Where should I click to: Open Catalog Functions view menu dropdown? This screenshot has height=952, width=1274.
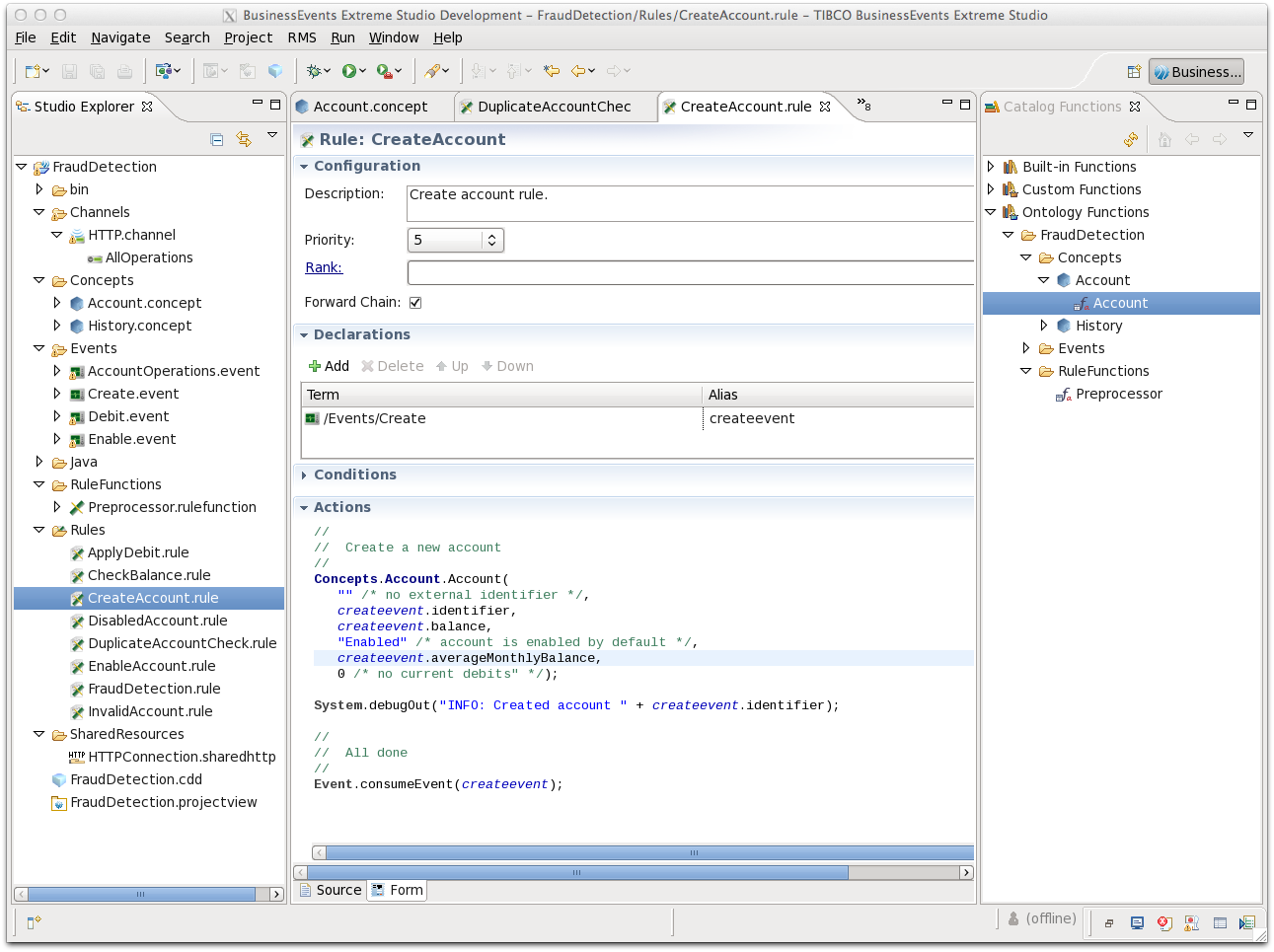point(1248,135)
